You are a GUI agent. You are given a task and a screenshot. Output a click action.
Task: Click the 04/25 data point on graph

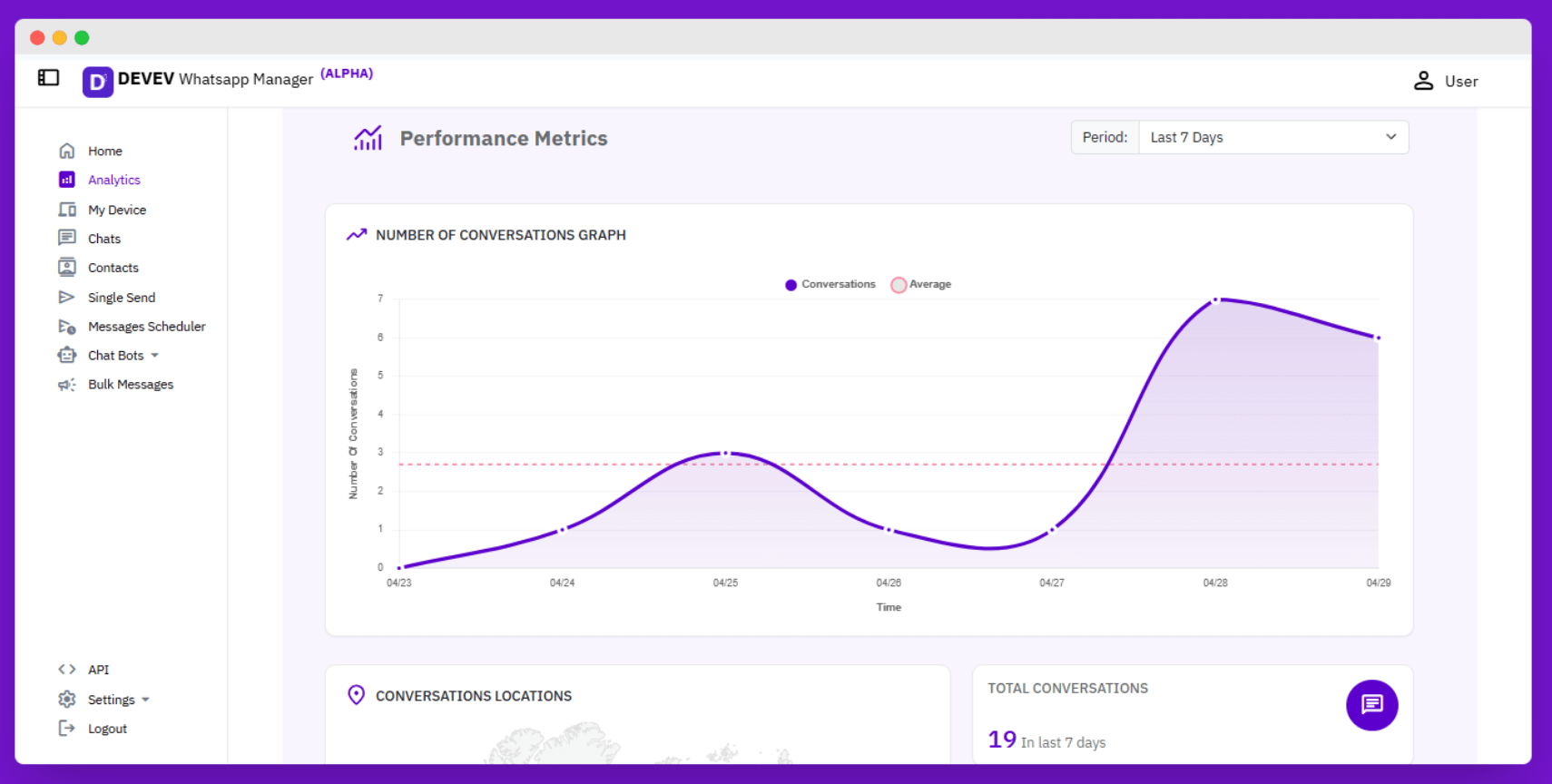click(725, 453)
